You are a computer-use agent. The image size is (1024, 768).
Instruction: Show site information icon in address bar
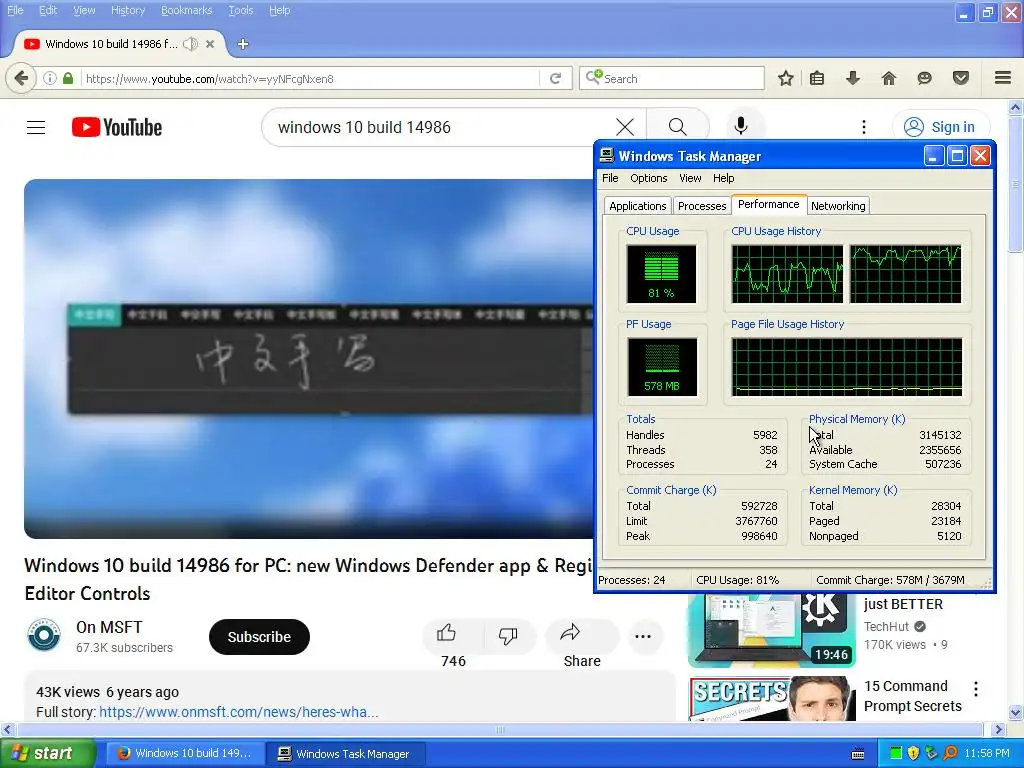50,78
